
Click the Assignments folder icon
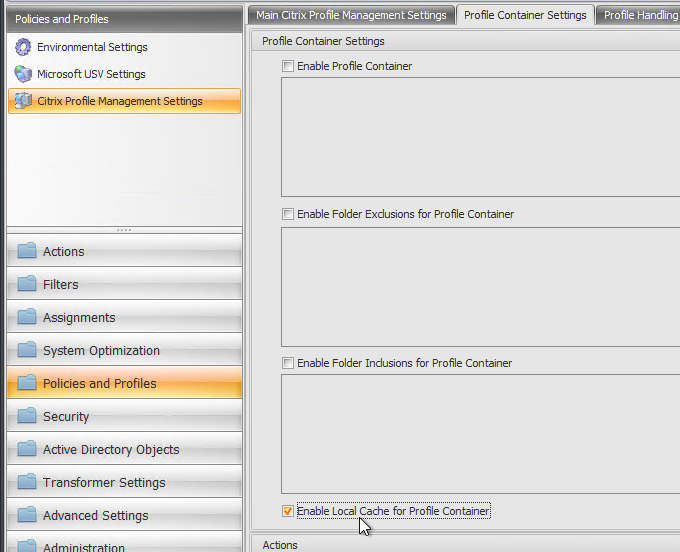click(27, 317)
